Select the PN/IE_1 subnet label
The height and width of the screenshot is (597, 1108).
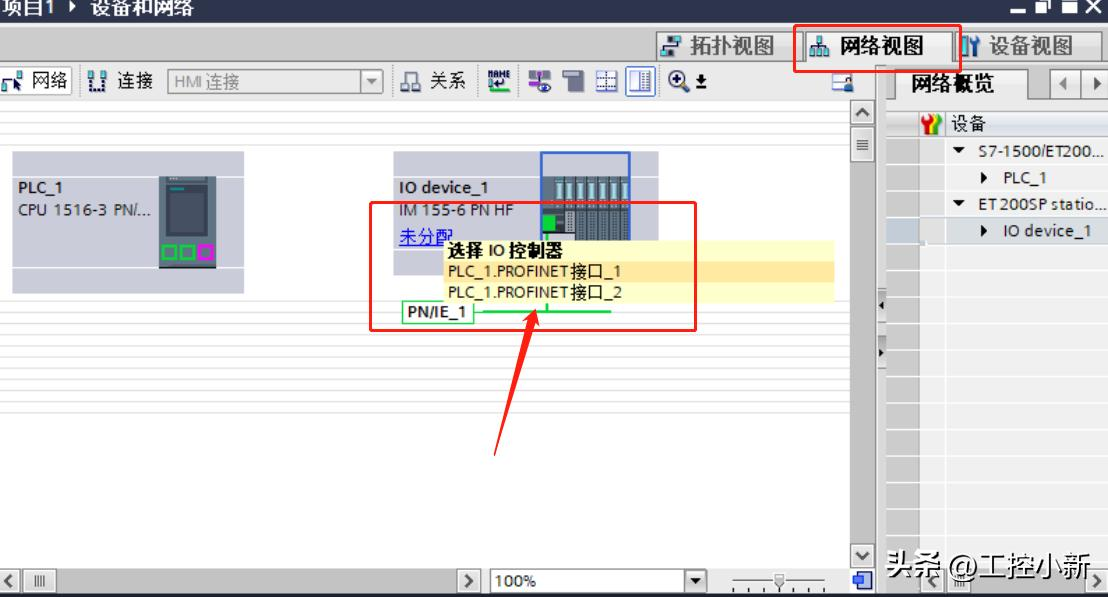click(x=437, y=312)
